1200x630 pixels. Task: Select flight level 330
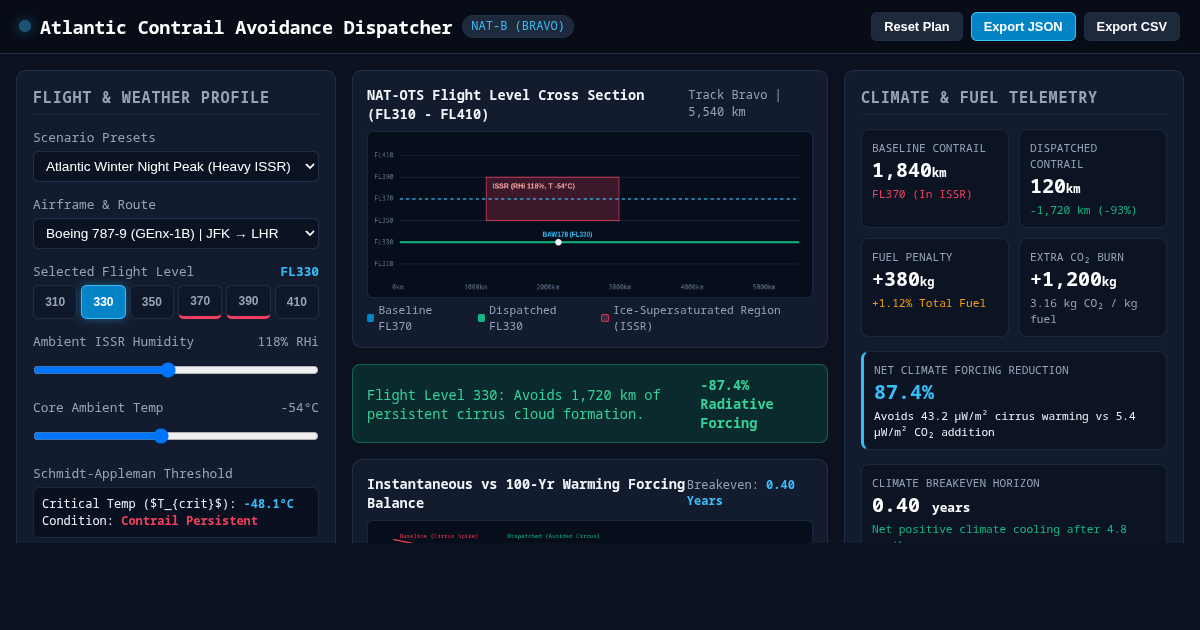pos(103,302)
